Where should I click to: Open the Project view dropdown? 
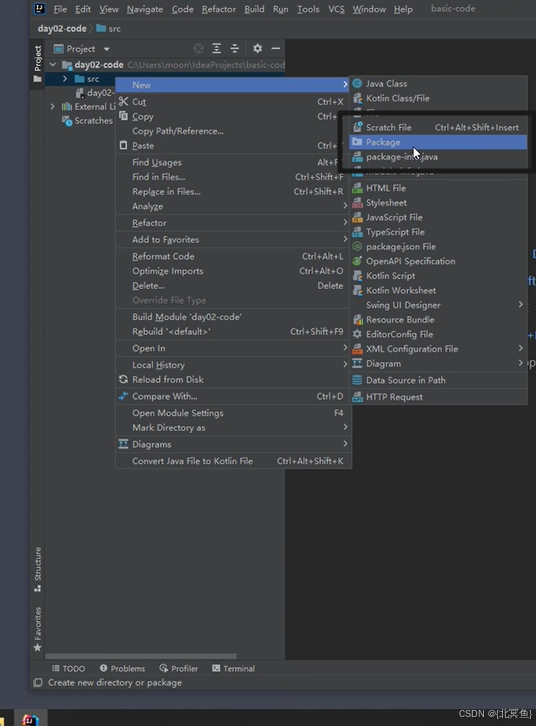click(106, 49)
